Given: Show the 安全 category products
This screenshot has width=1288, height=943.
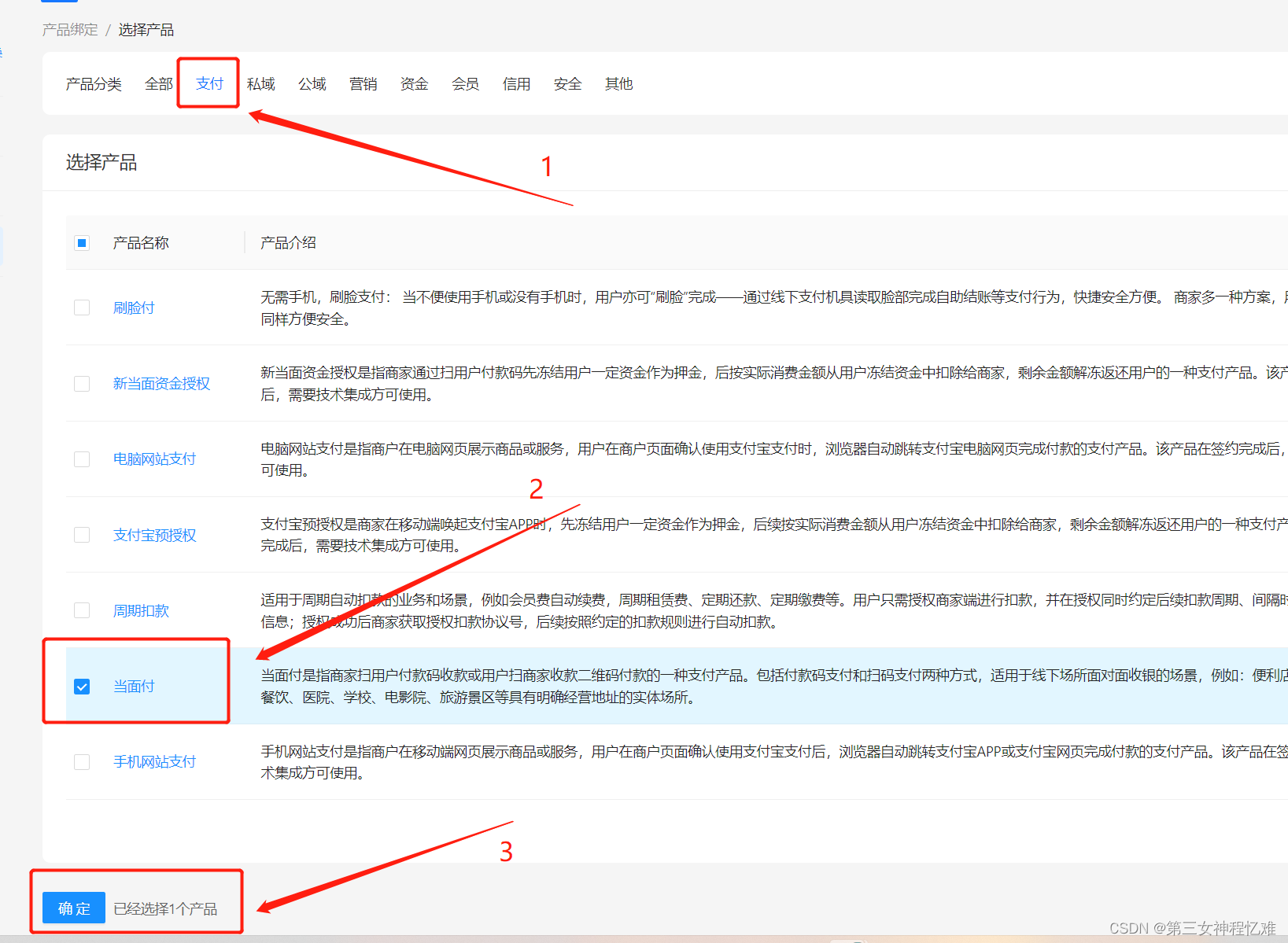Looking at the screenshot, I should 567,84.
